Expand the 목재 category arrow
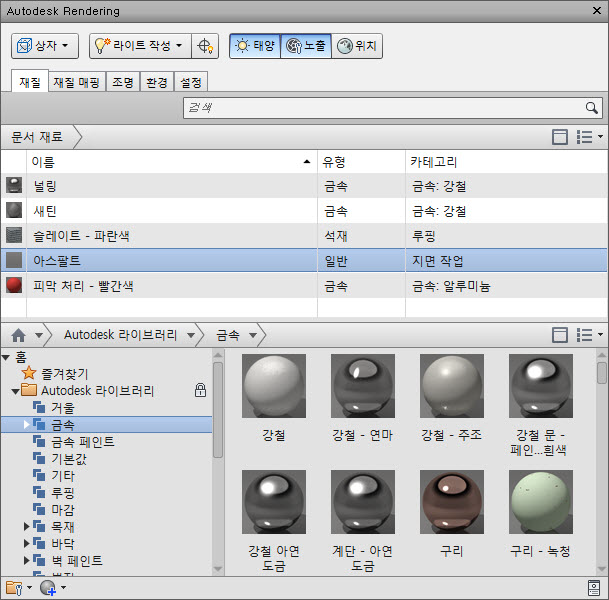The image size is (609, 600). (x=26, y=527)
